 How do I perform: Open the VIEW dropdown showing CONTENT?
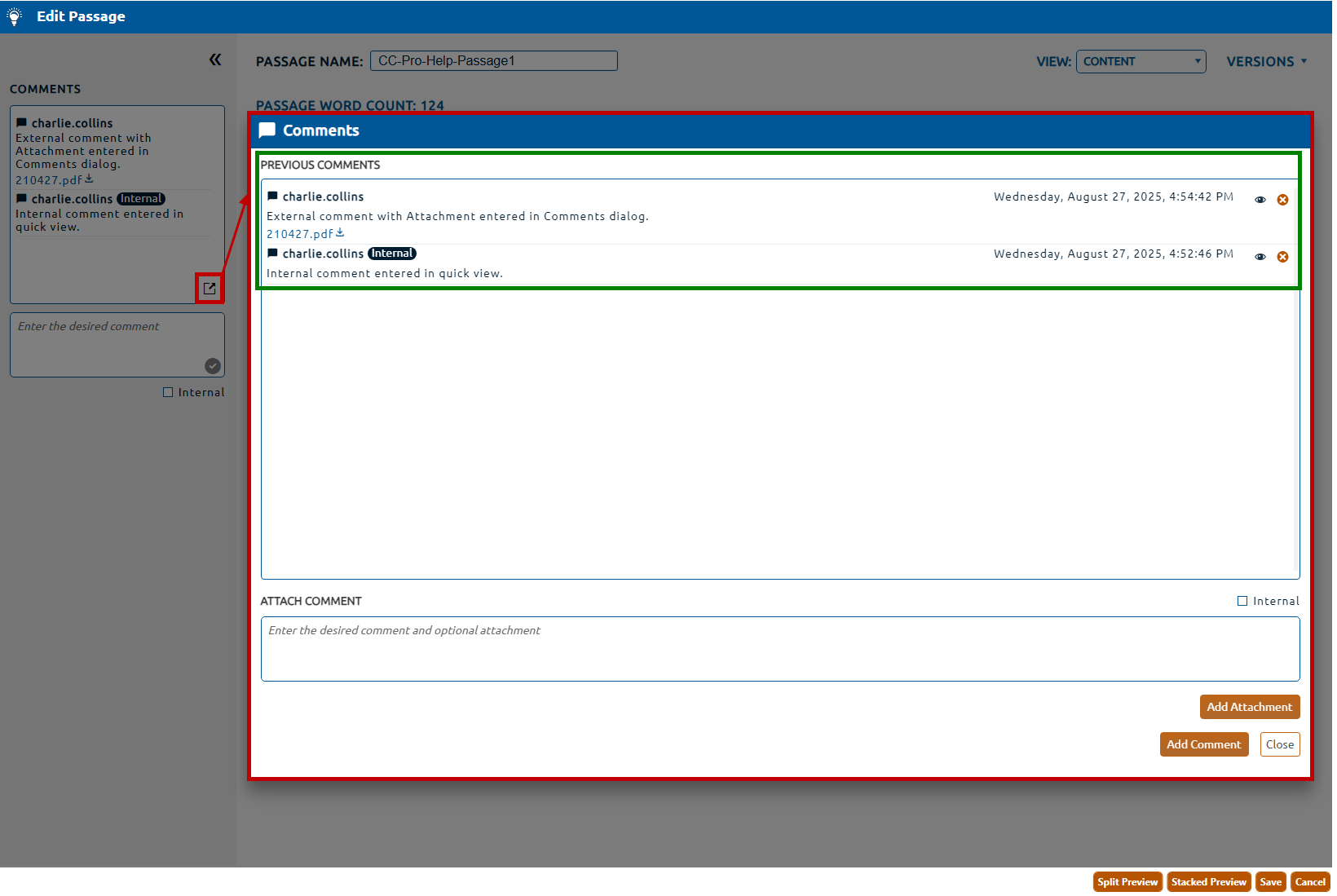pyautogui.click(x=1140, y=62)
